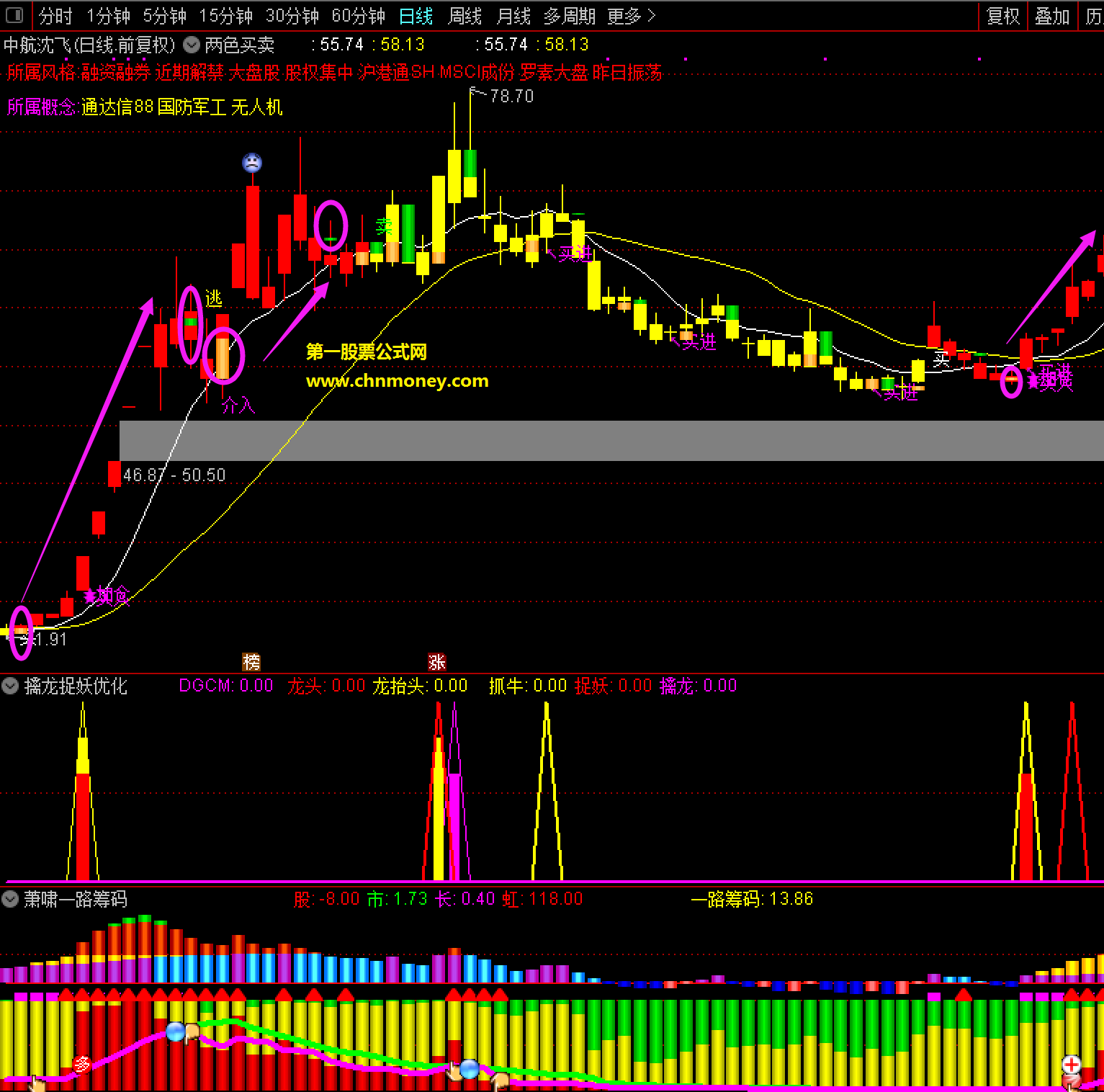The height and width of the screenshot is (1092, 1104).
Task: Select the 日线 daily chart tab
Action: (416, 16)
